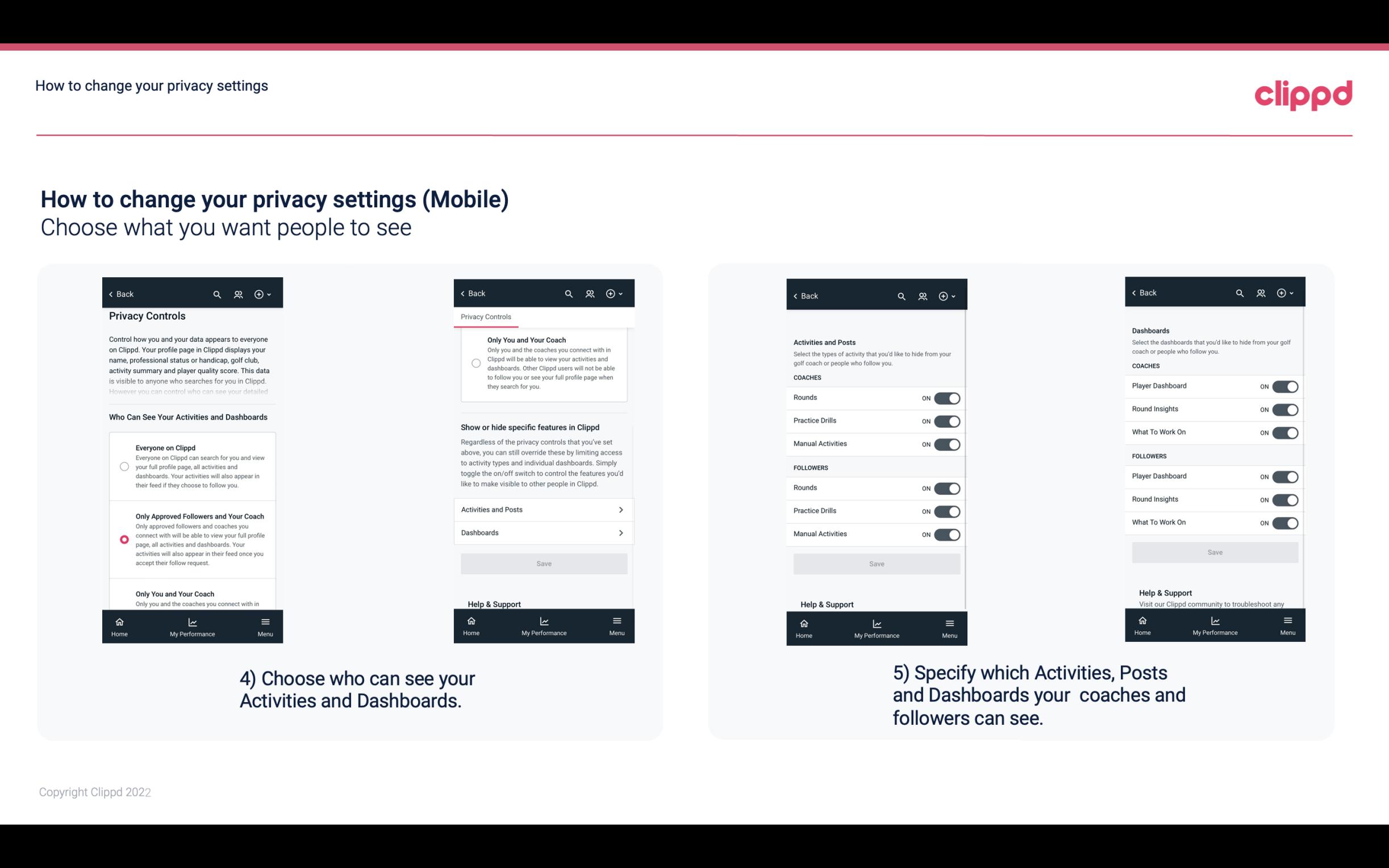Click the back arrow icon on Privacy Controls
The width and height of the screenshot is (1389, 868).
point(111,294)
